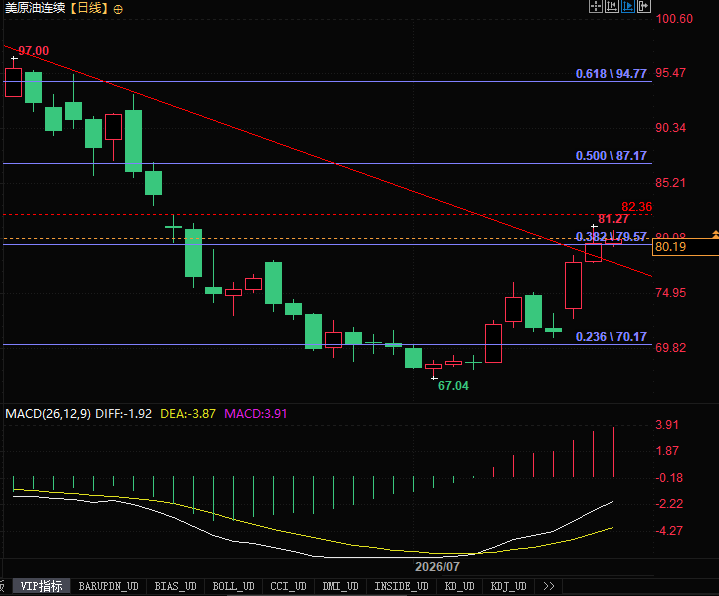719x596 pixels.
Task: Click the 100.60 price axis value
Action: (x=674, y=19)
